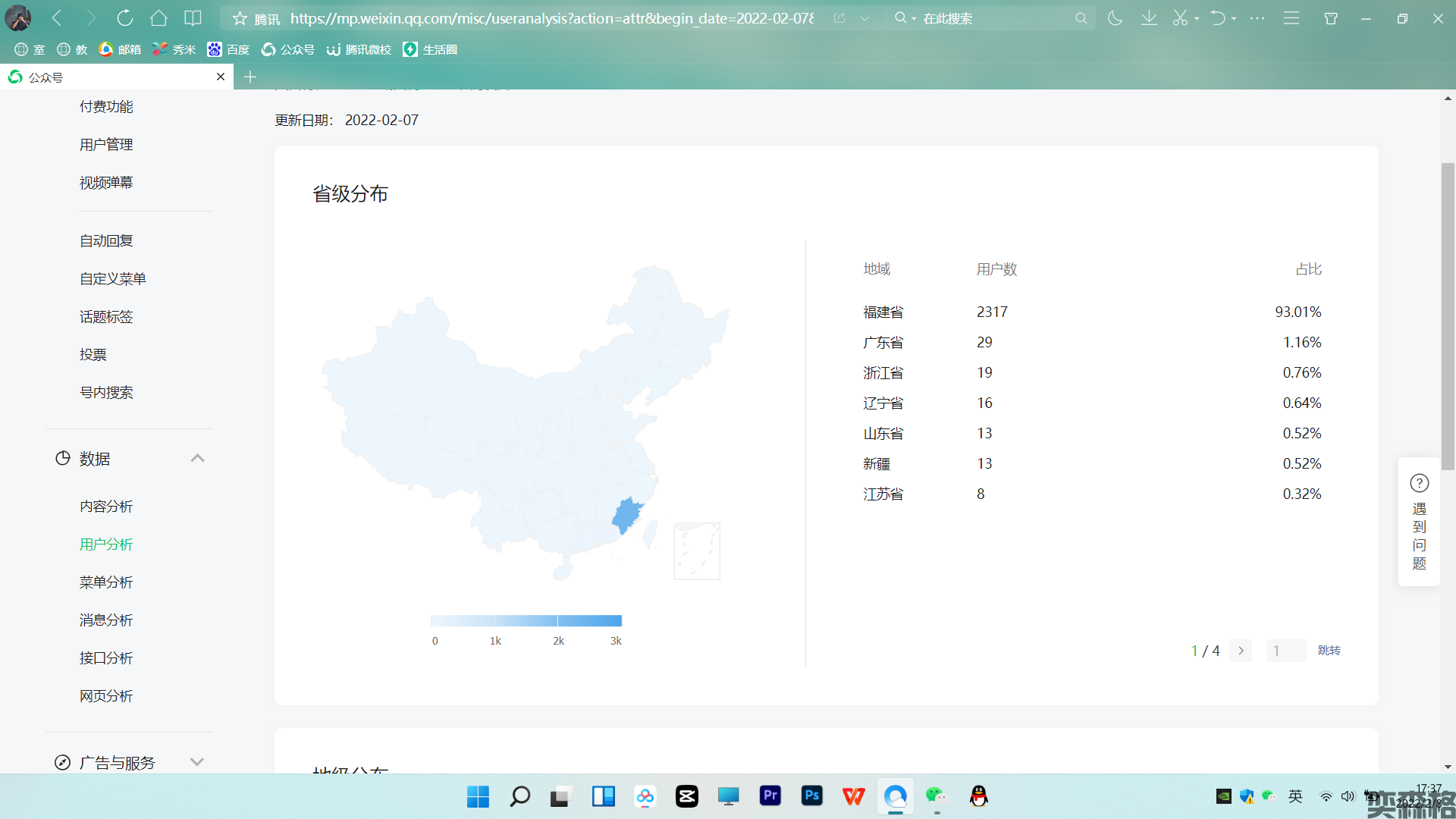Click the 跳转 jump link
This screenshot has width=1456, height=819.
point(1329,651)
